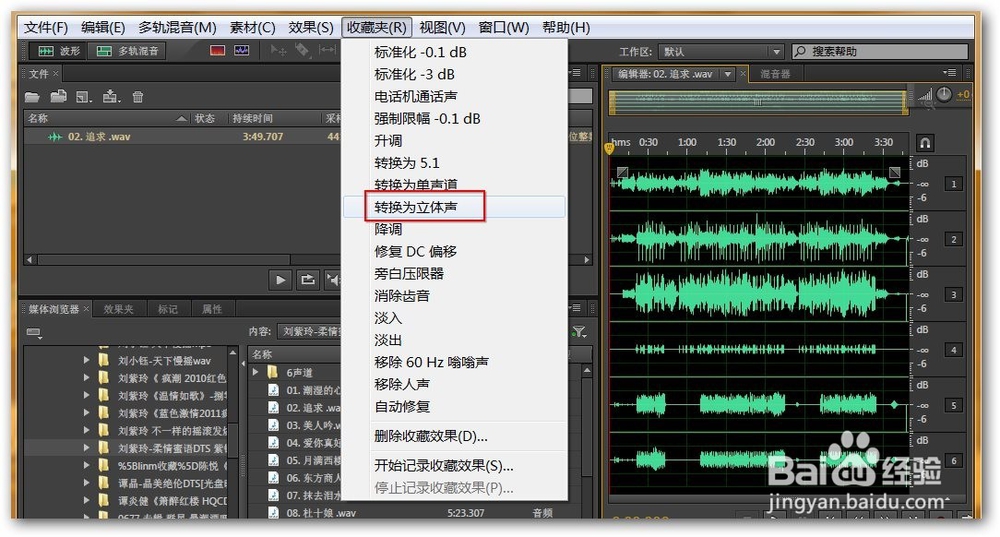Viewport: 1000px width, 537px height.
Task: Switch to the 媒体浏览器 tab
Action: point(54,309)
